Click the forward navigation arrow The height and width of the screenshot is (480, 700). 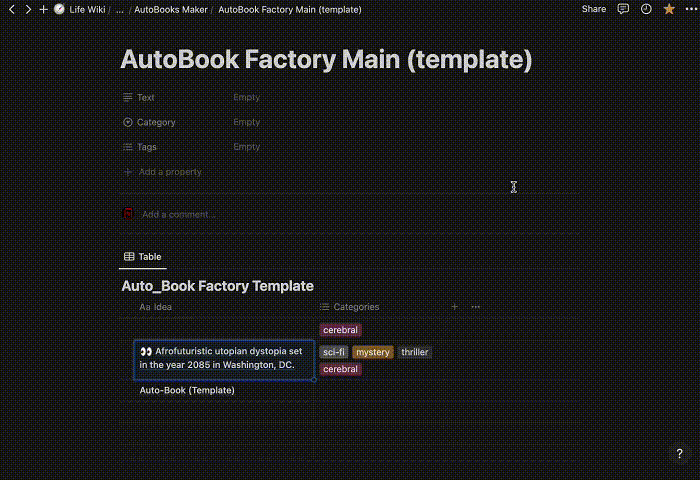coord(28,9)
